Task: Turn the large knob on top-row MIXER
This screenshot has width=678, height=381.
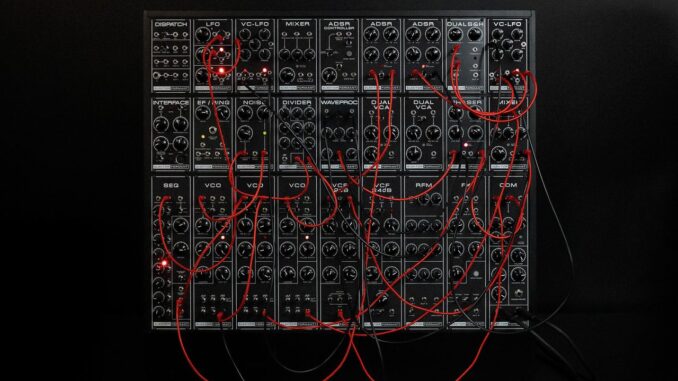Action: tap(288, 75)
